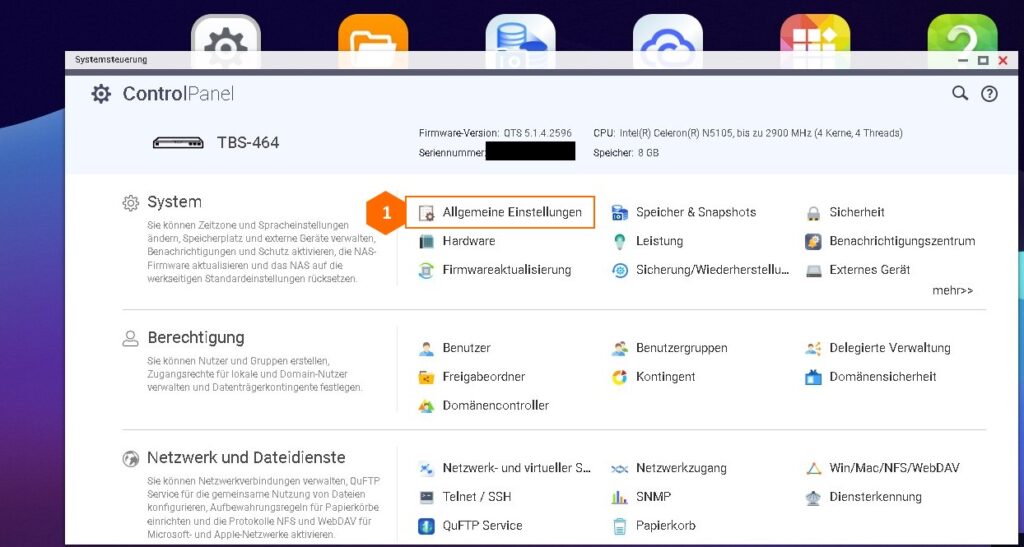Open Win/Mac/NFS/WebDAV link
Viewport: 1024px width, 547px height.
pos(895,468)
